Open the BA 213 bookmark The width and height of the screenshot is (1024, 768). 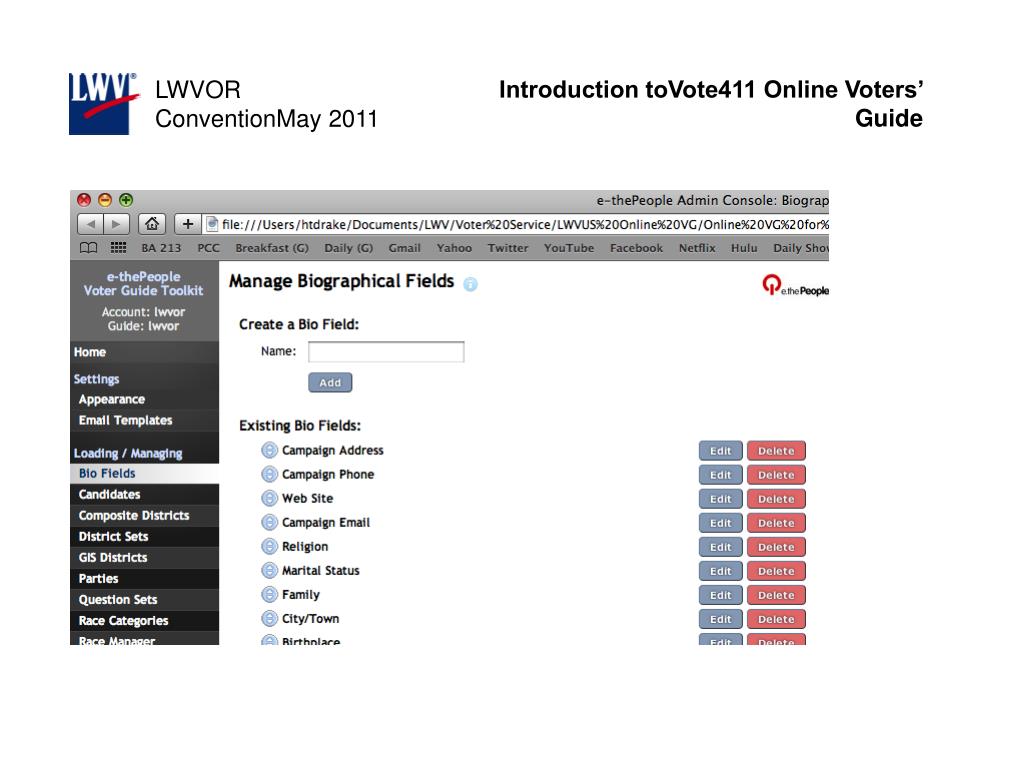tap(161, 248)
